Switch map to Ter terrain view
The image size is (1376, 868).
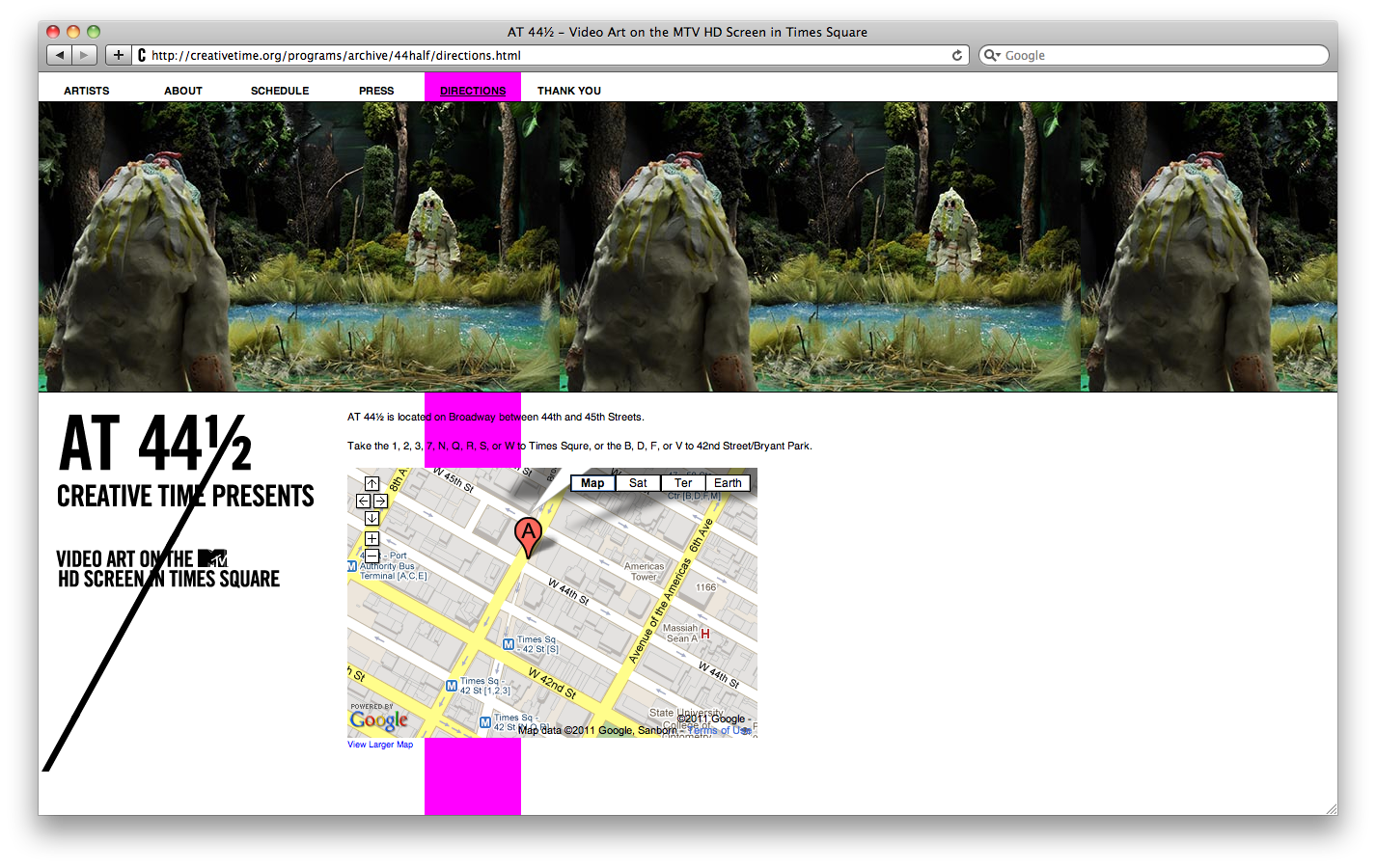(x=683, y=483)
